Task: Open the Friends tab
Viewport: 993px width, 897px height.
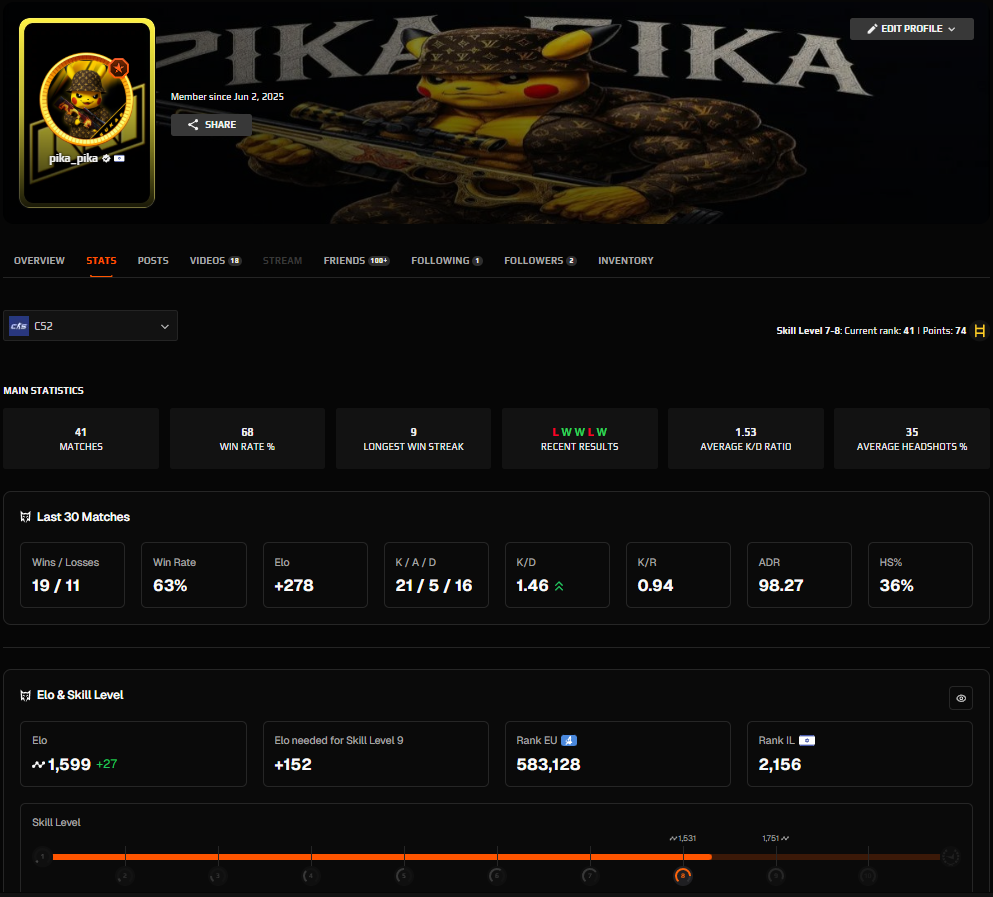Action: click(357, 261)
